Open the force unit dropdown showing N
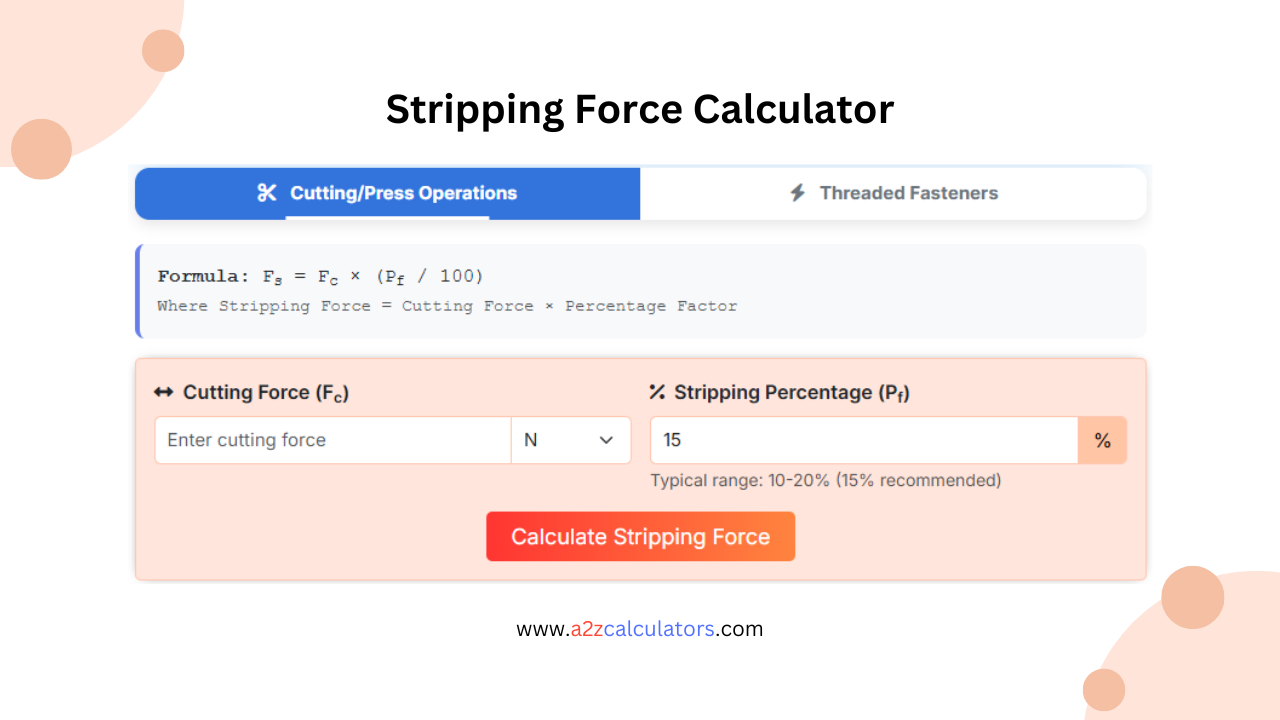1280x720 pixels. click(570, 440)
